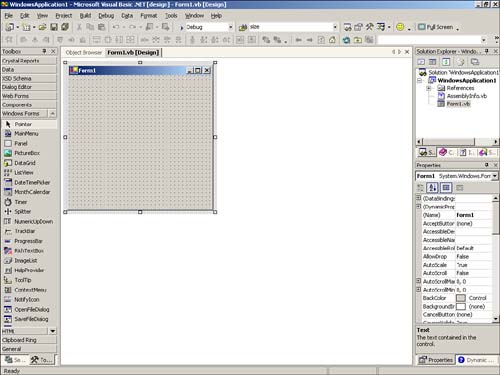Open the General toolbox section
This screenshot has height=375, width=500.
tap(29, 349)
